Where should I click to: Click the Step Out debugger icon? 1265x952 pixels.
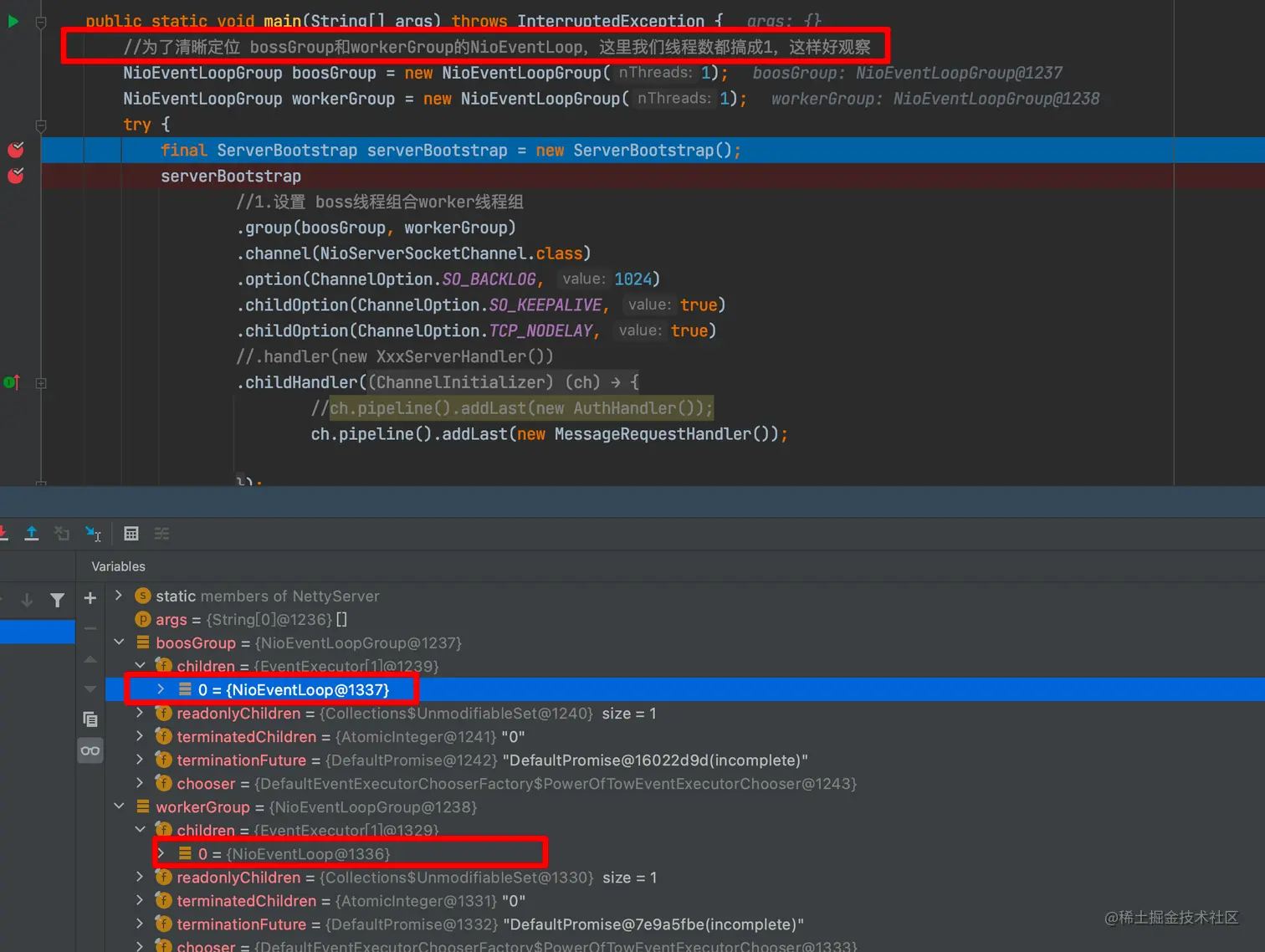pos(32,533)
